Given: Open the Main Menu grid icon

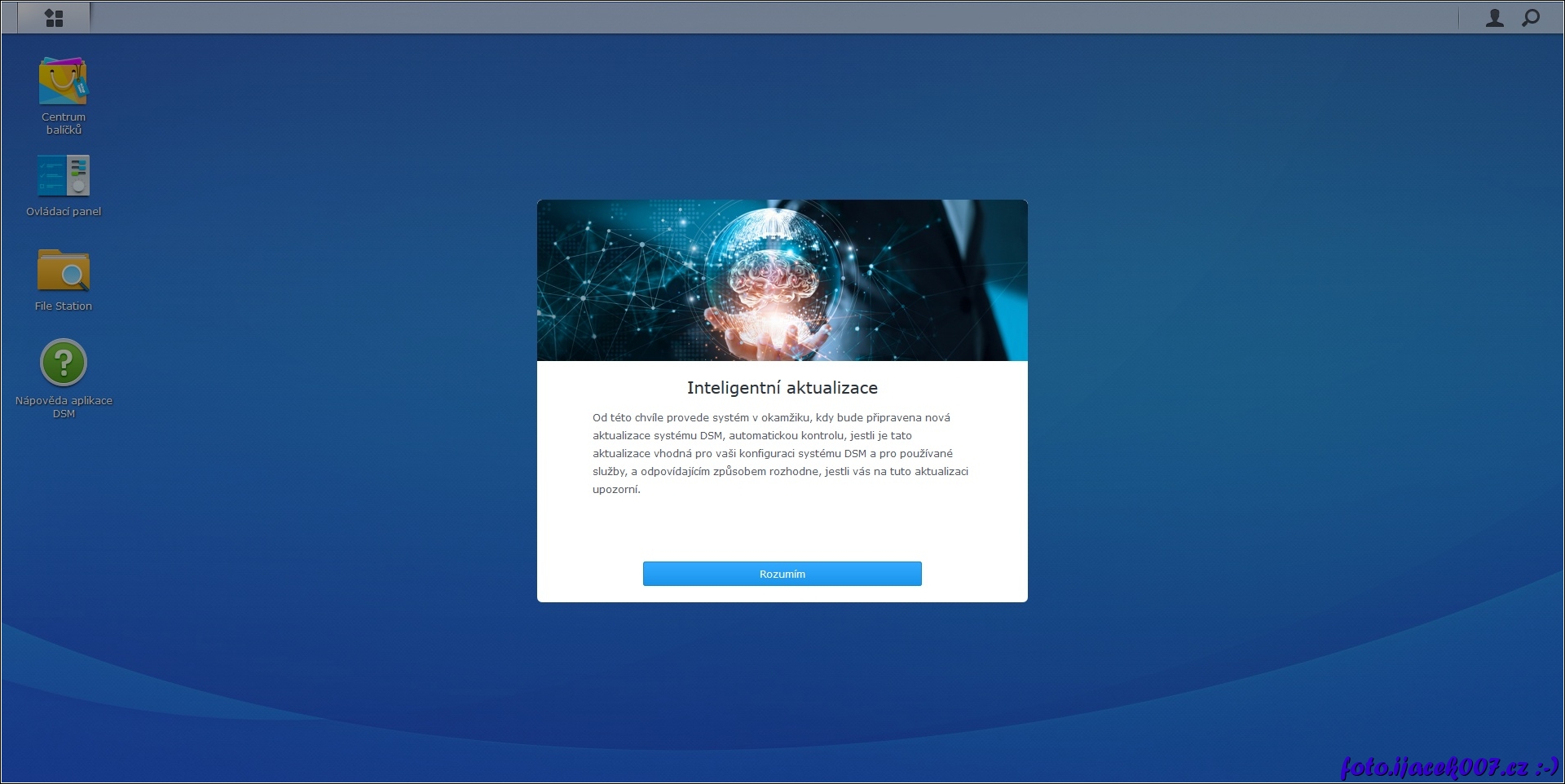Looking at the screenshot, I should 54,18.
